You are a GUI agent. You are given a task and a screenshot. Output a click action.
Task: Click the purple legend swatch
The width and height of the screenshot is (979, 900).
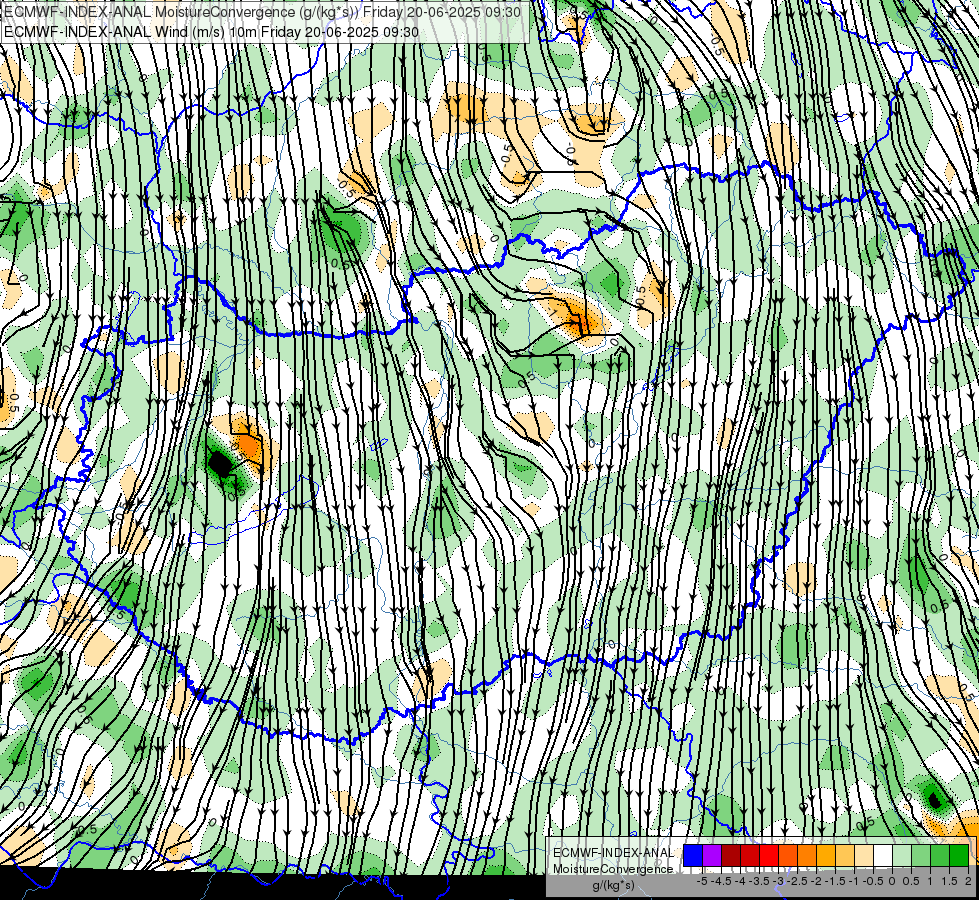(712, 856)
